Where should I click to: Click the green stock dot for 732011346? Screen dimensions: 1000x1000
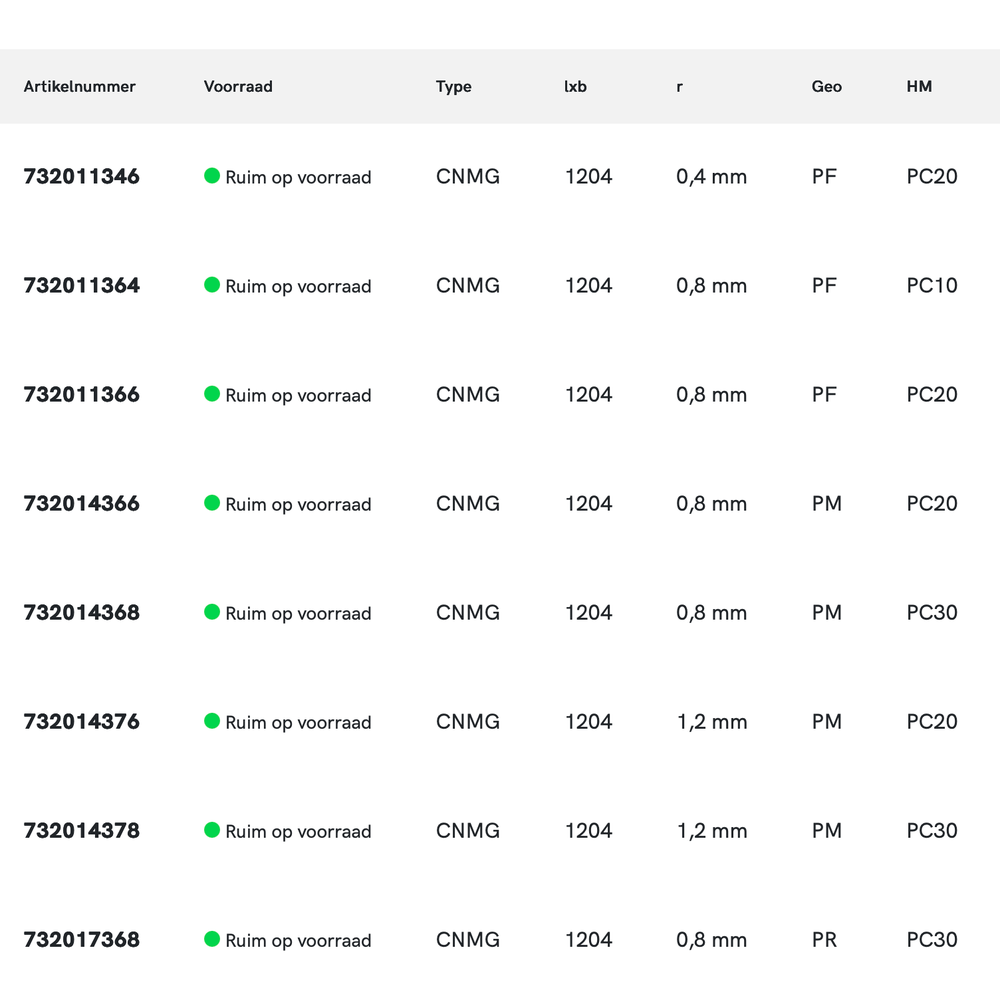[x=212, y=176]
